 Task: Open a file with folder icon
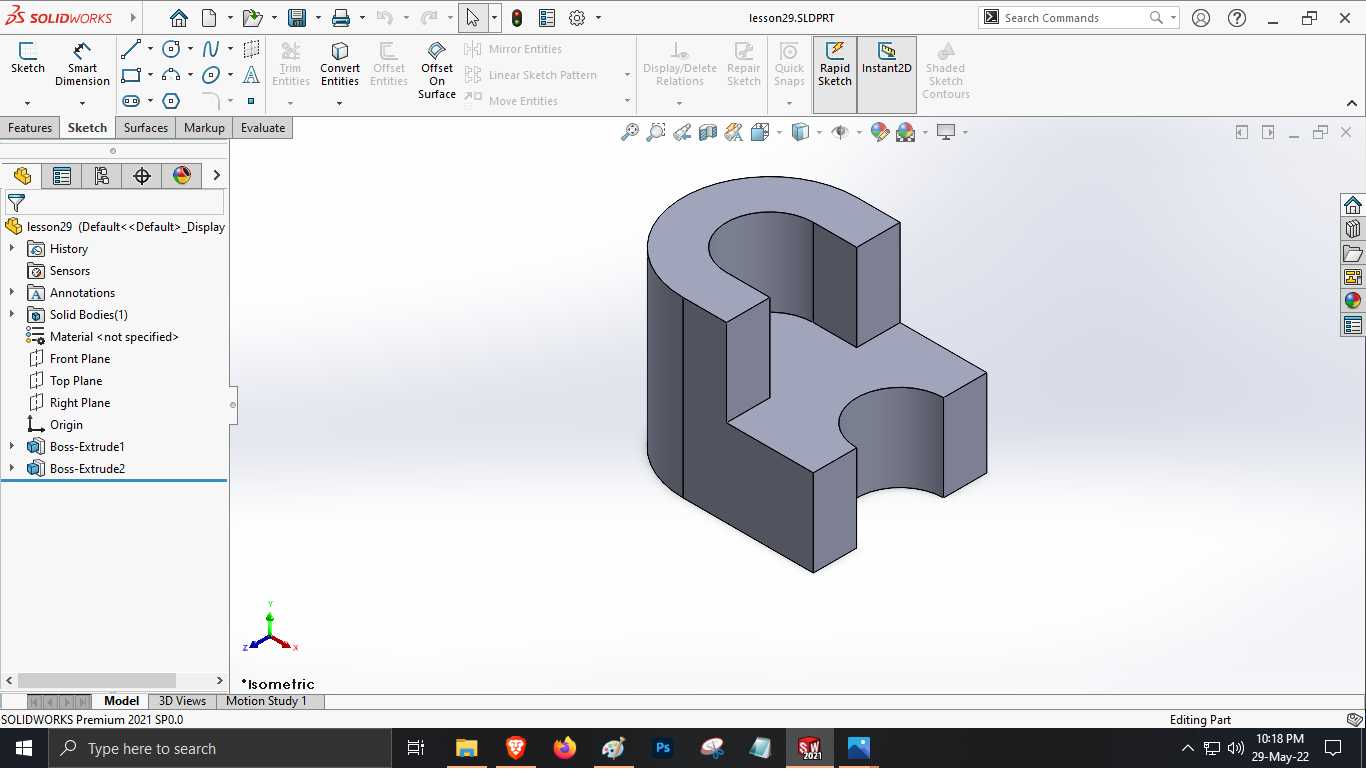pyautogui.click(x=252, y=18)
